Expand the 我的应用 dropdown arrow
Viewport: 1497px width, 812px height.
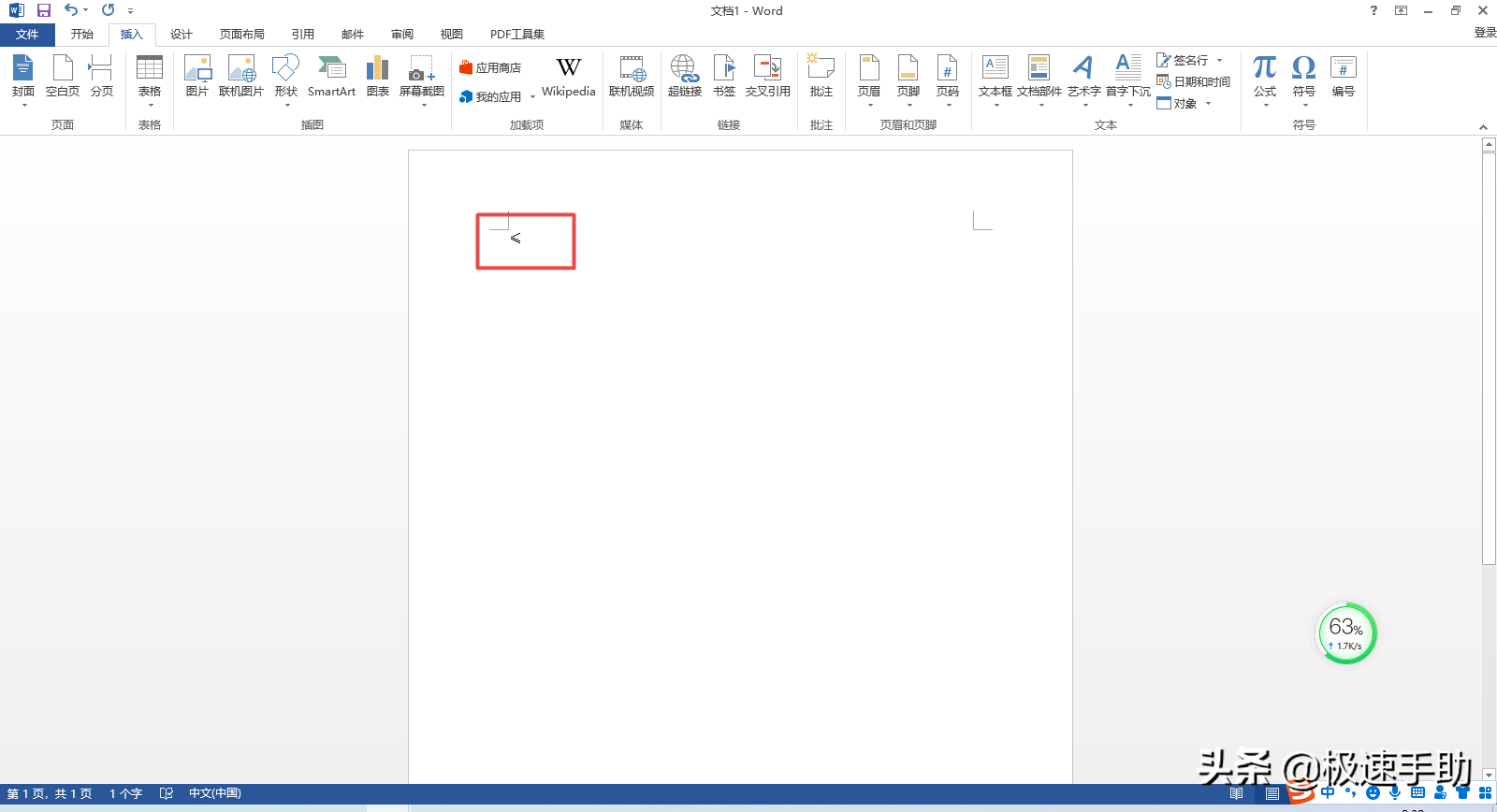pos(532,97)
